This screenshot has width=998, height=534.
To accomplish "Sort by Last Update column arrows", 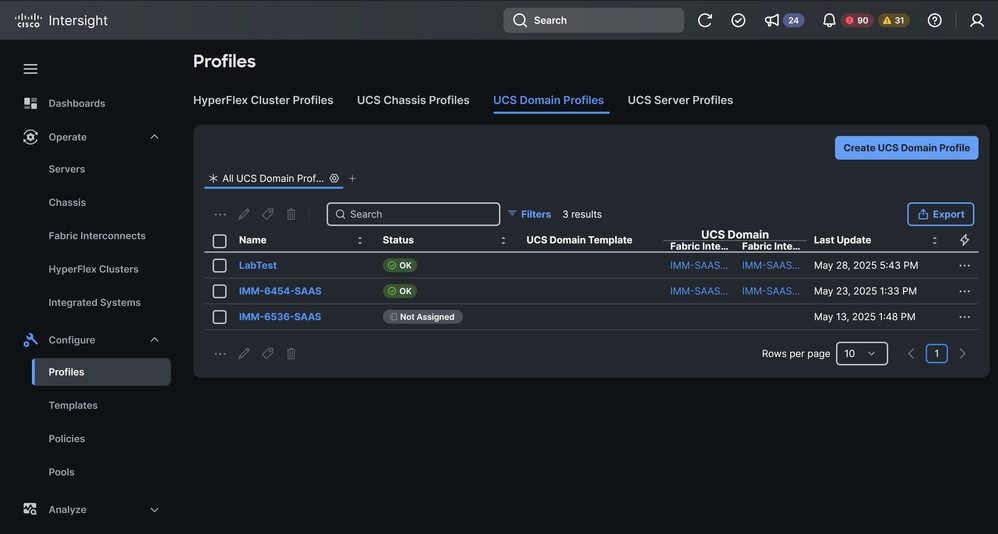I will tap(934, 240).
